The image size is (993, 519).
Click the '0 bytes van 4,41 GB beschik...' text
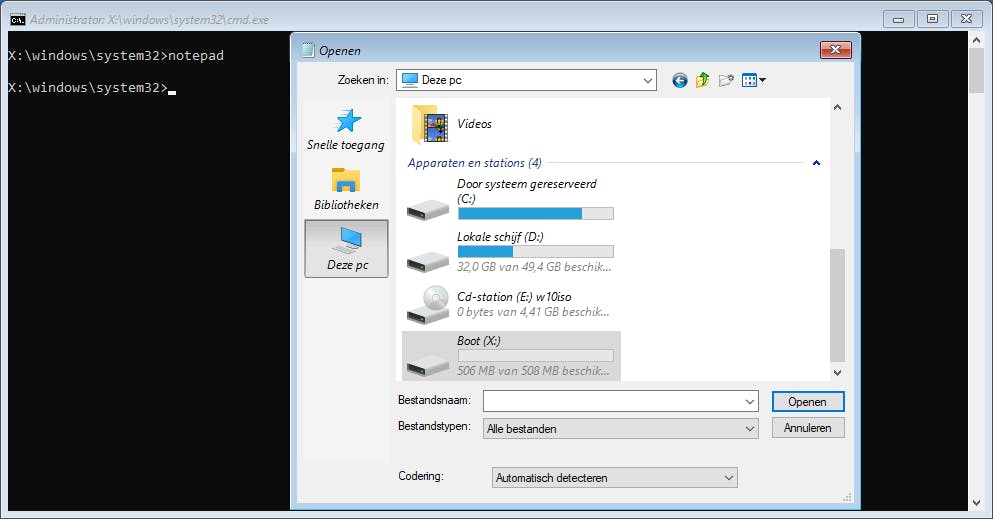pos(533,312)
